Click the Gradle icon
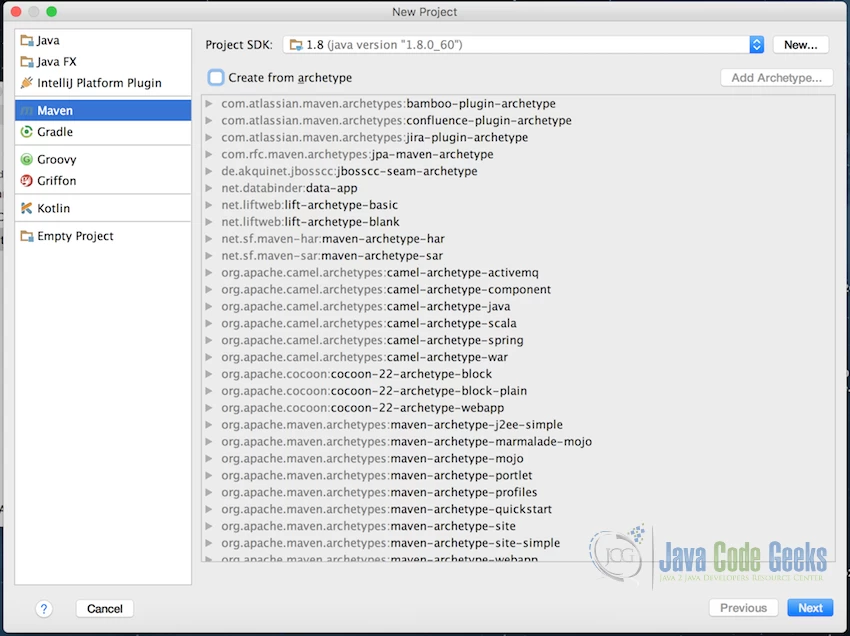The width and height of the screenshot is (850, 636). [27, 132]
